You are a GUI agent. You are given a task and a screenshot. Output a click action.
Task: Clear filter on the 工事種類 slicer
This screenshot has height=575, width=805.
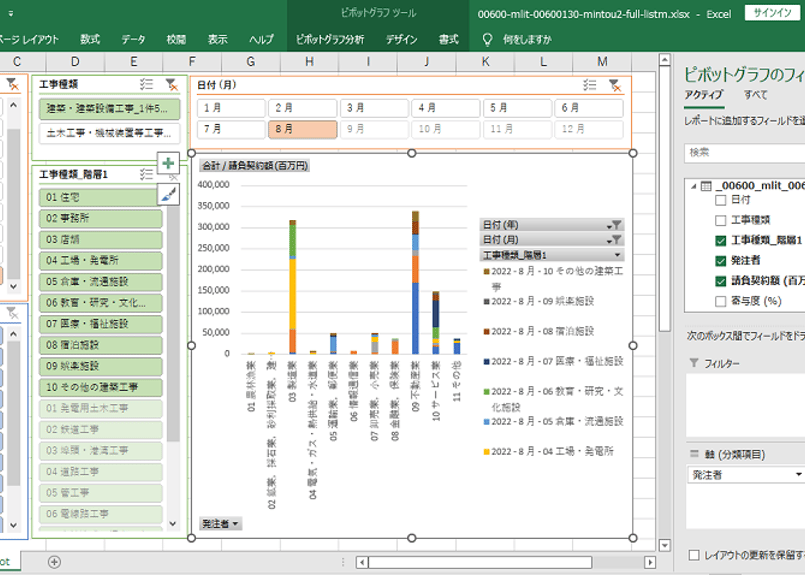pos(171,85)
